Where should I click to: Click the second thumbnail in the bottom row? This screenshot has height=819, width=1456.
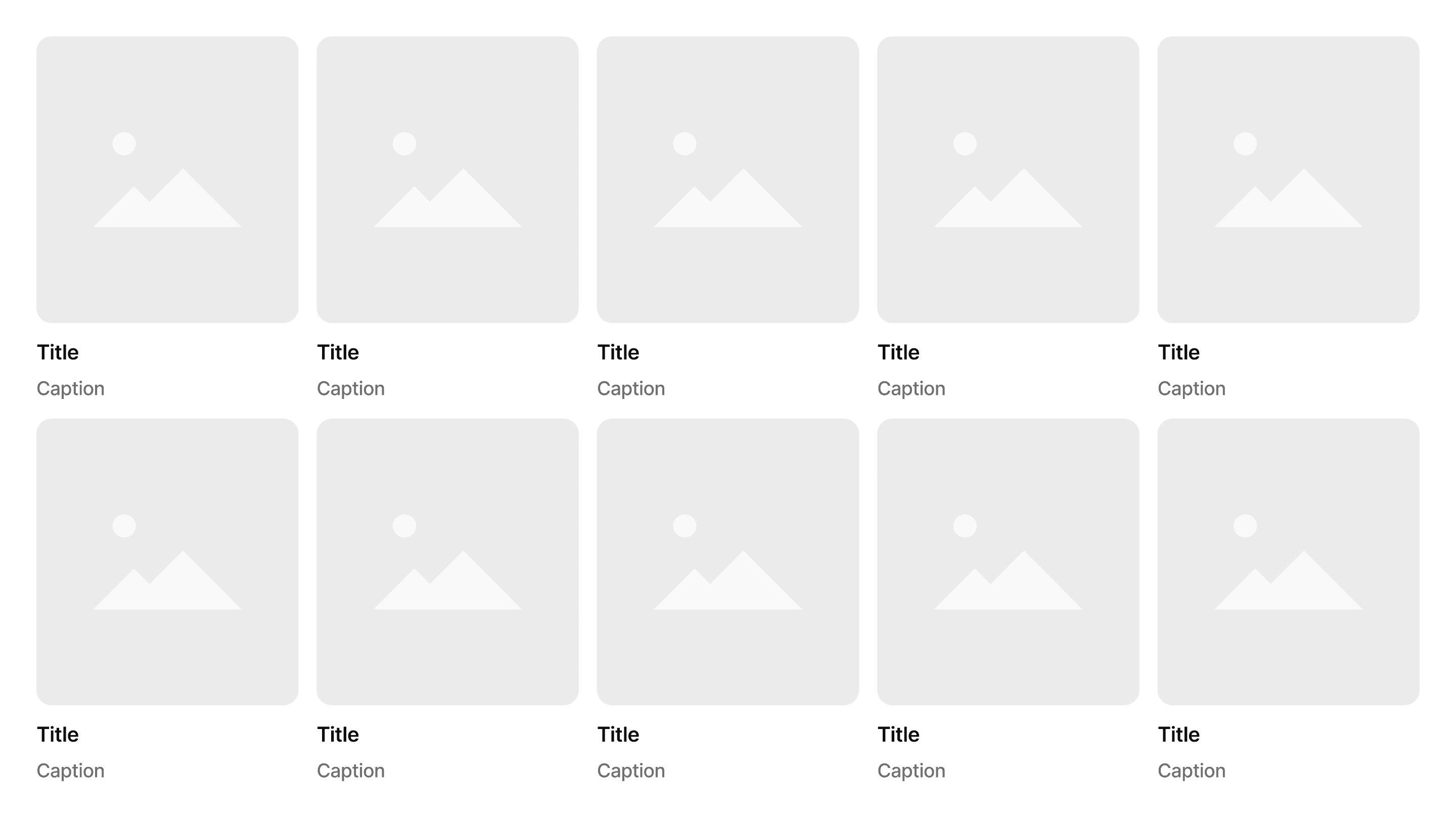(x=447, y=562)
